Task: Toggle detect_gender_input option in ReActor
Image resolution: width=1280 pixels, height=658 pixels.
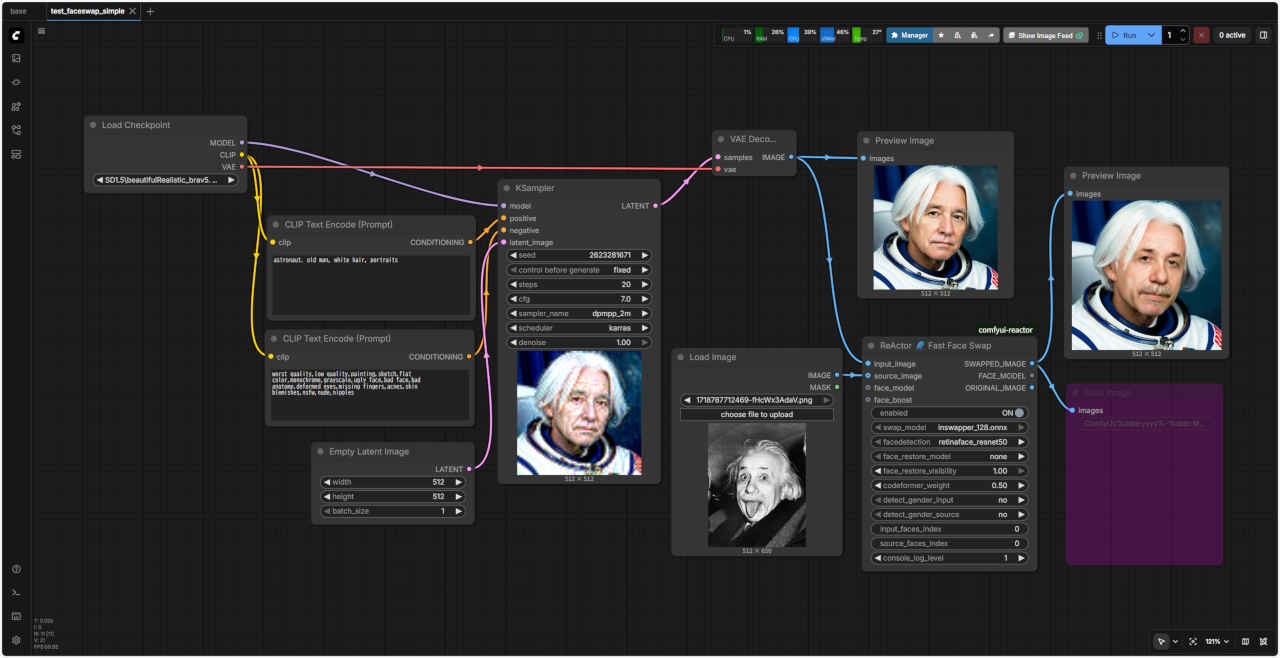Action: (x=949, y=500)
